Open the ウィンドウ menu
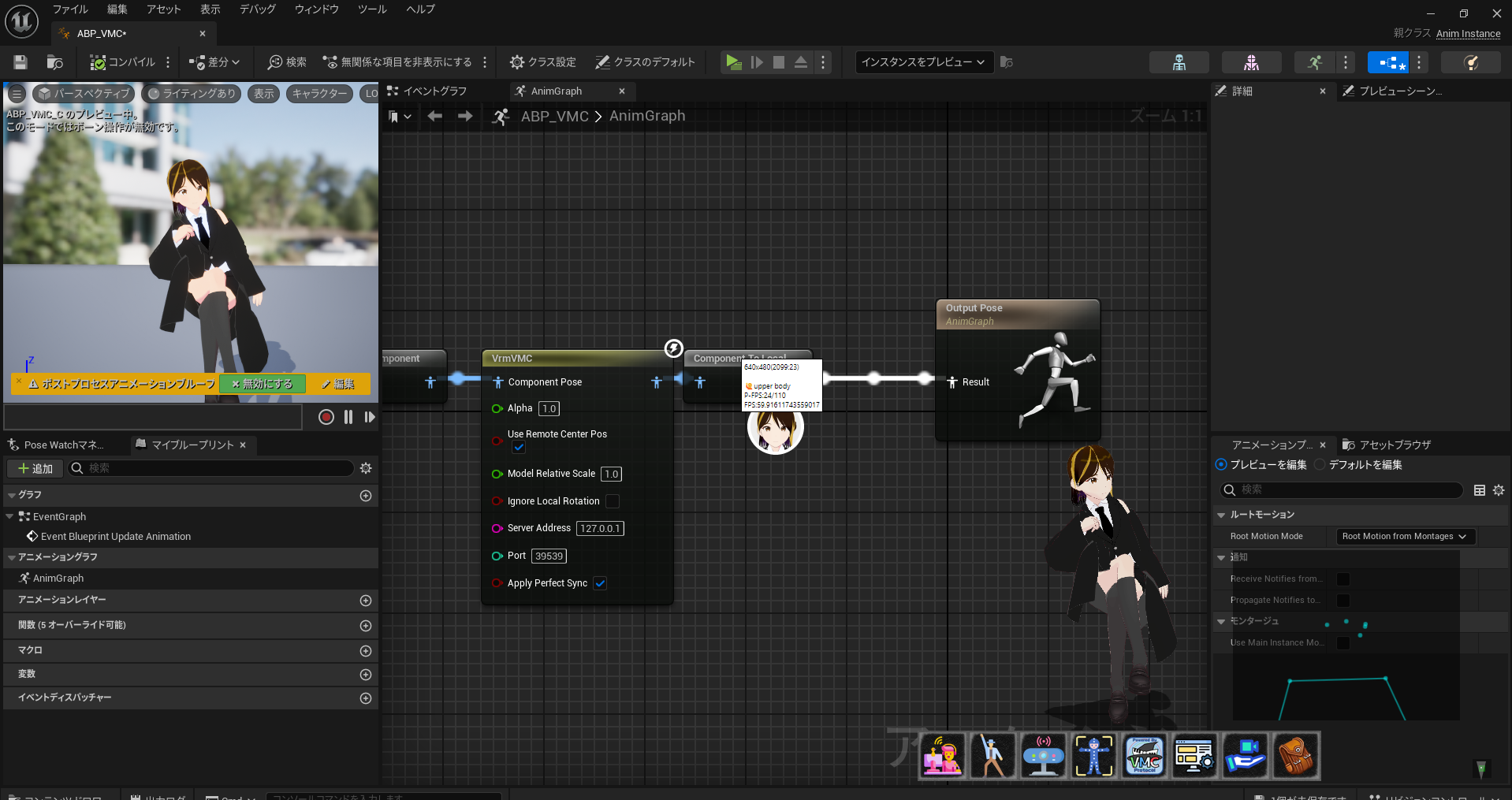The height and width of the screenshot is (800, 1512). pyautogui.click(x=315, y=9)
